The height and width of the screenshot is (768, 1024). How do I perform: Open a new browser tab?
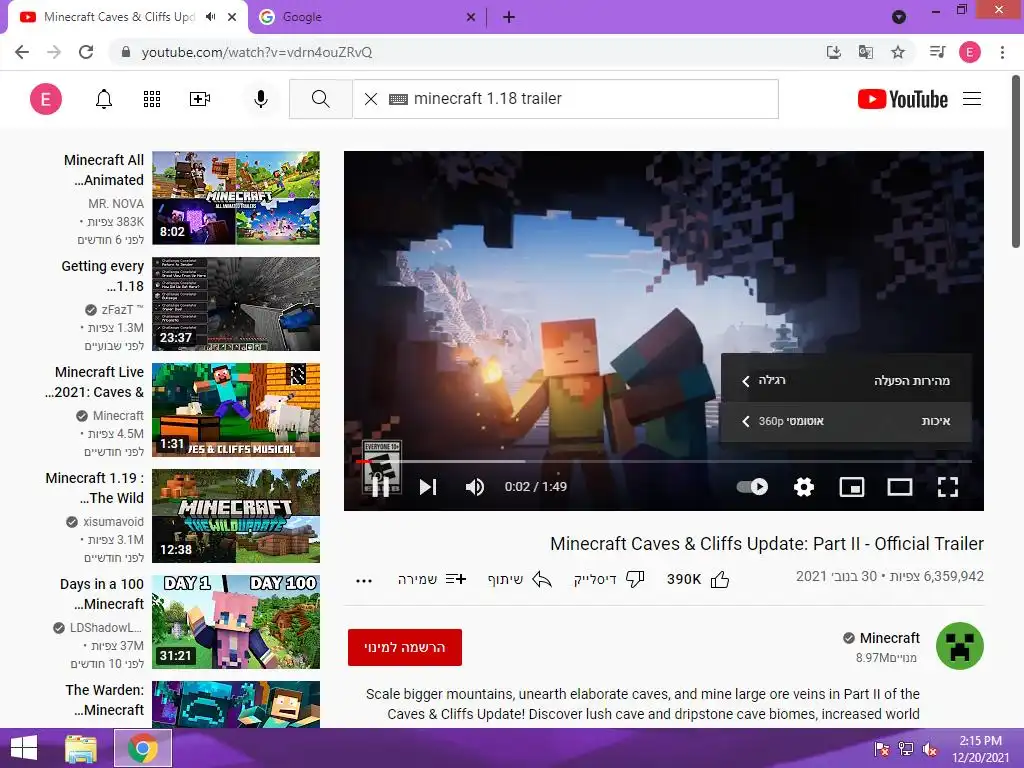pos(509,18)
